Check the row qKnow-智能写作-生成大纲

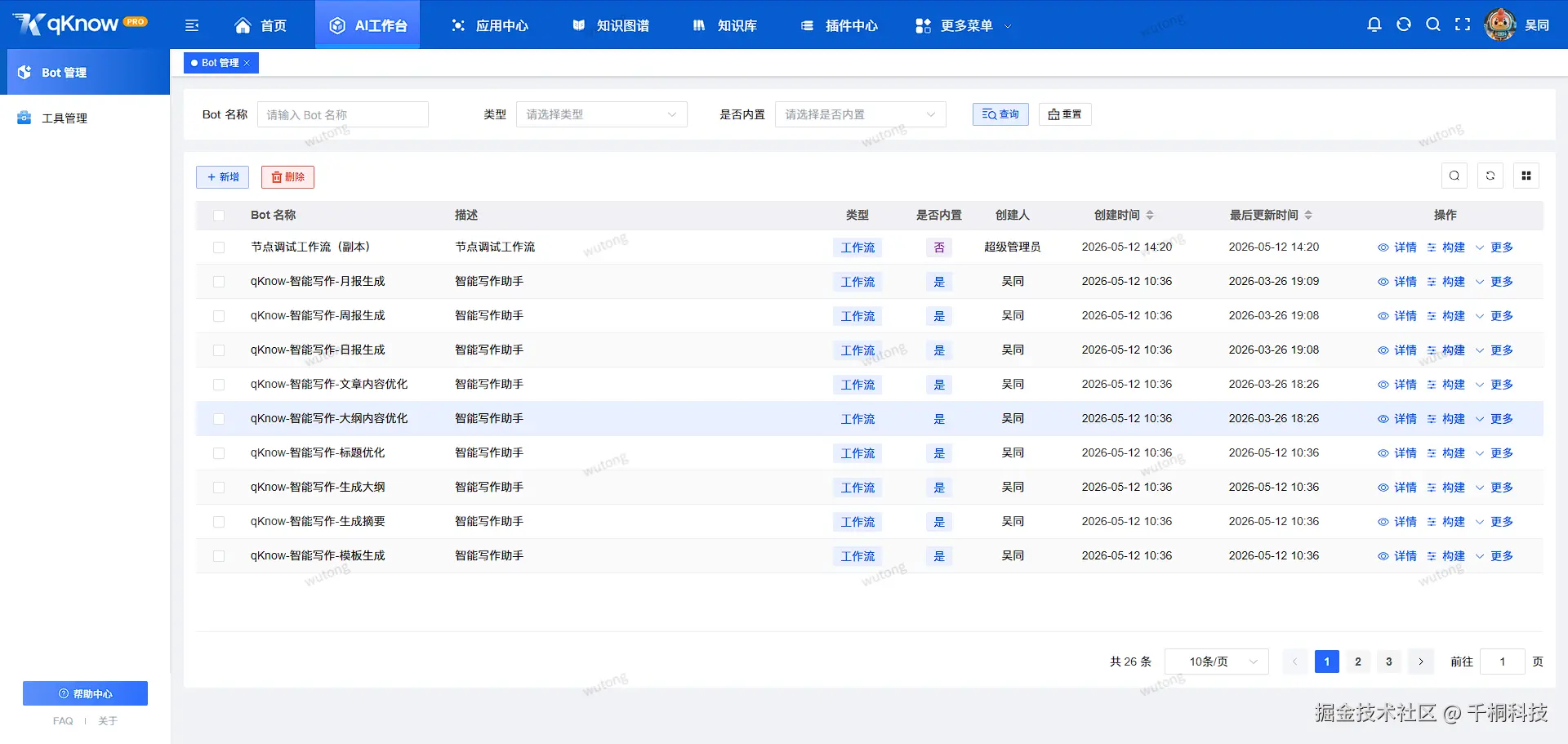point(219,488)
